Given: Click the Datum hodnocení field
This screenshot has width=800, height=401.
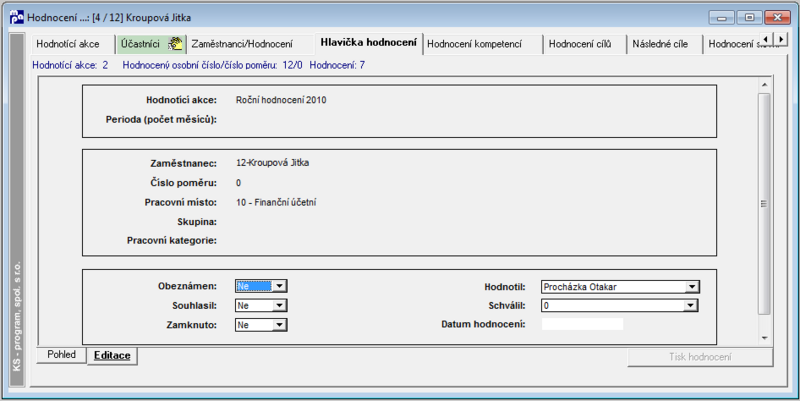Looking at the screenshot, I should tap(582, 324).
